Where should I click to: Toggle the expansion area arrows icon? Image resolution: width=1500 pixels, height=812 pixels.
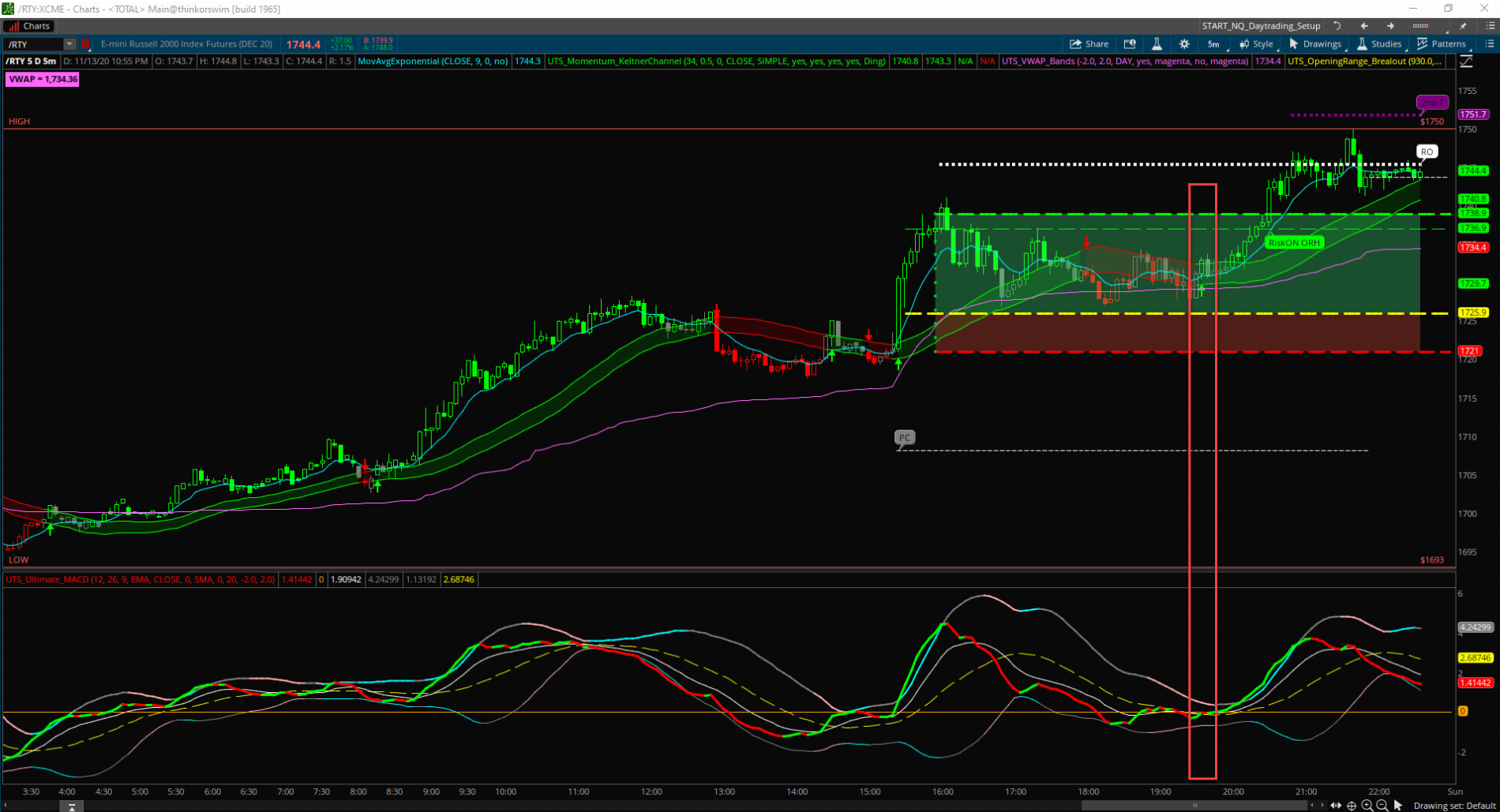point(1336,806)
